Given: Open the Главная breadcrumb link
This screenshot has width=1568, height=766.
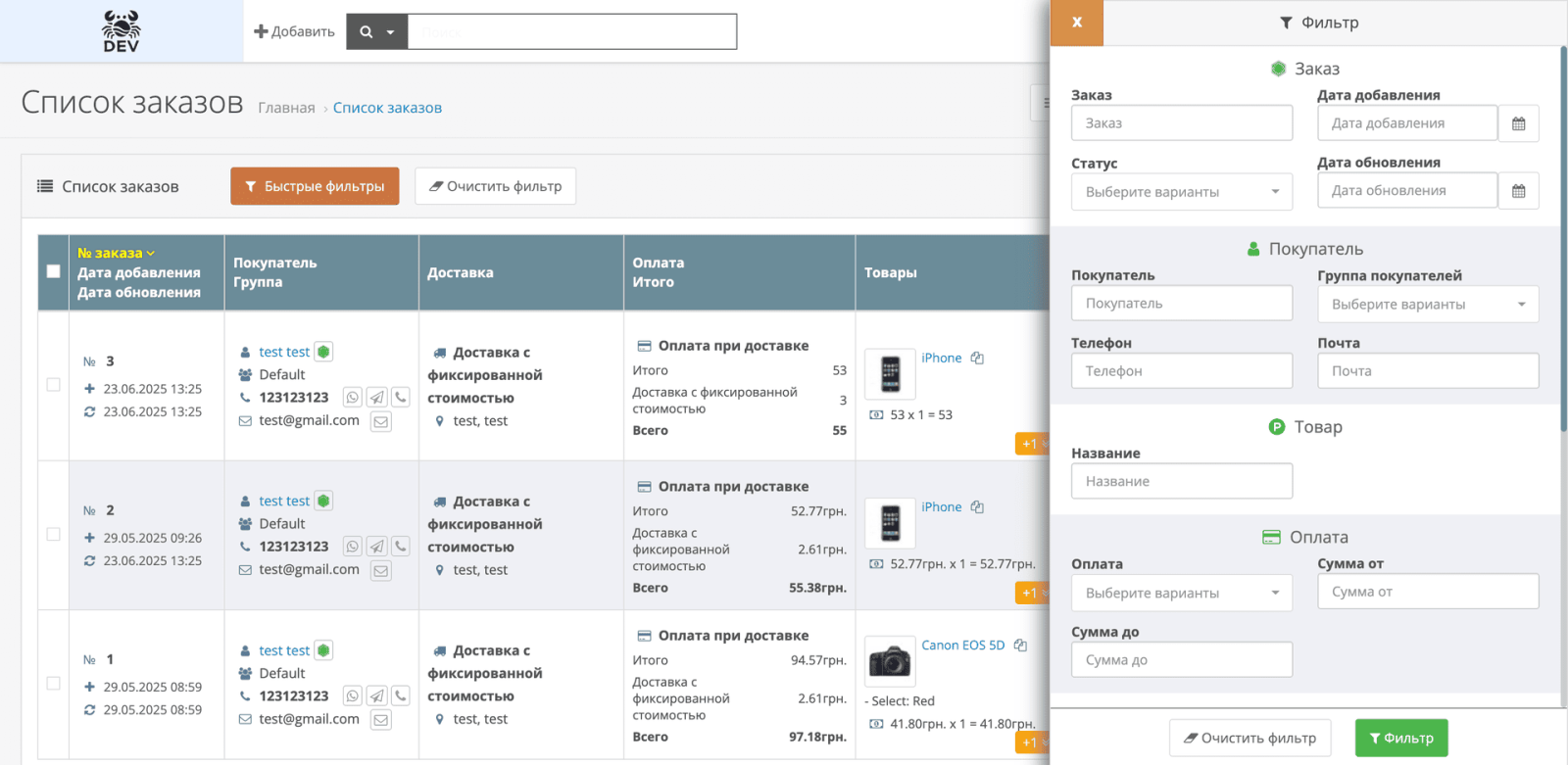Looking at the screenshot, I should (286, 108).
